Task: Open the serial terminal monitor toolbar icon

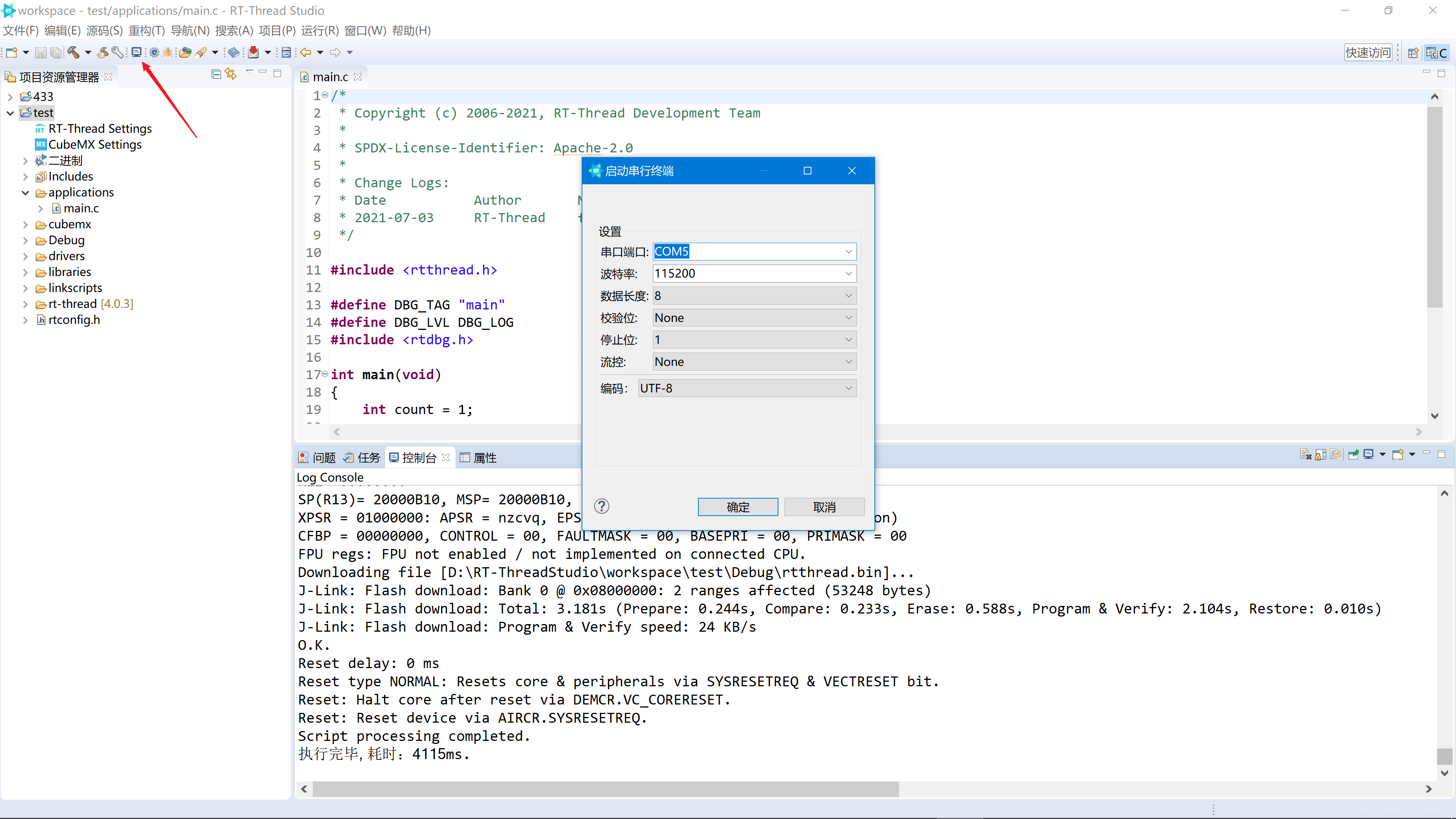Action: pyautogui.click(x=136, y=53)
